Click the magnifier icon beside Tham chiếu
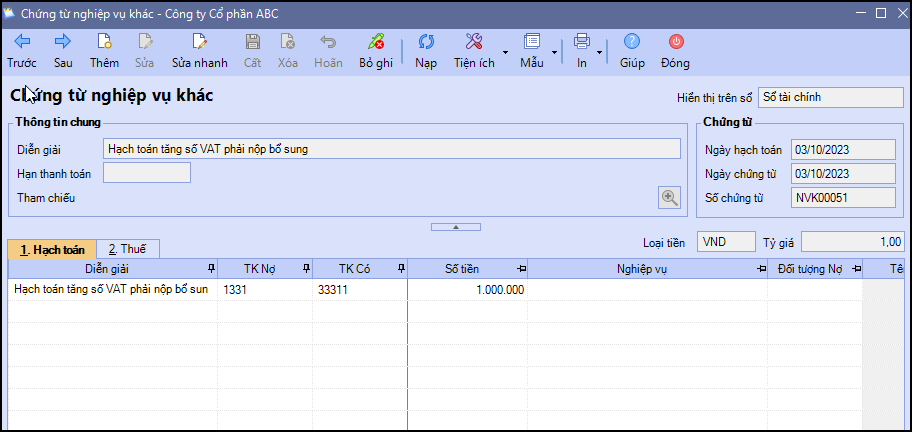 tap(669, 197)
